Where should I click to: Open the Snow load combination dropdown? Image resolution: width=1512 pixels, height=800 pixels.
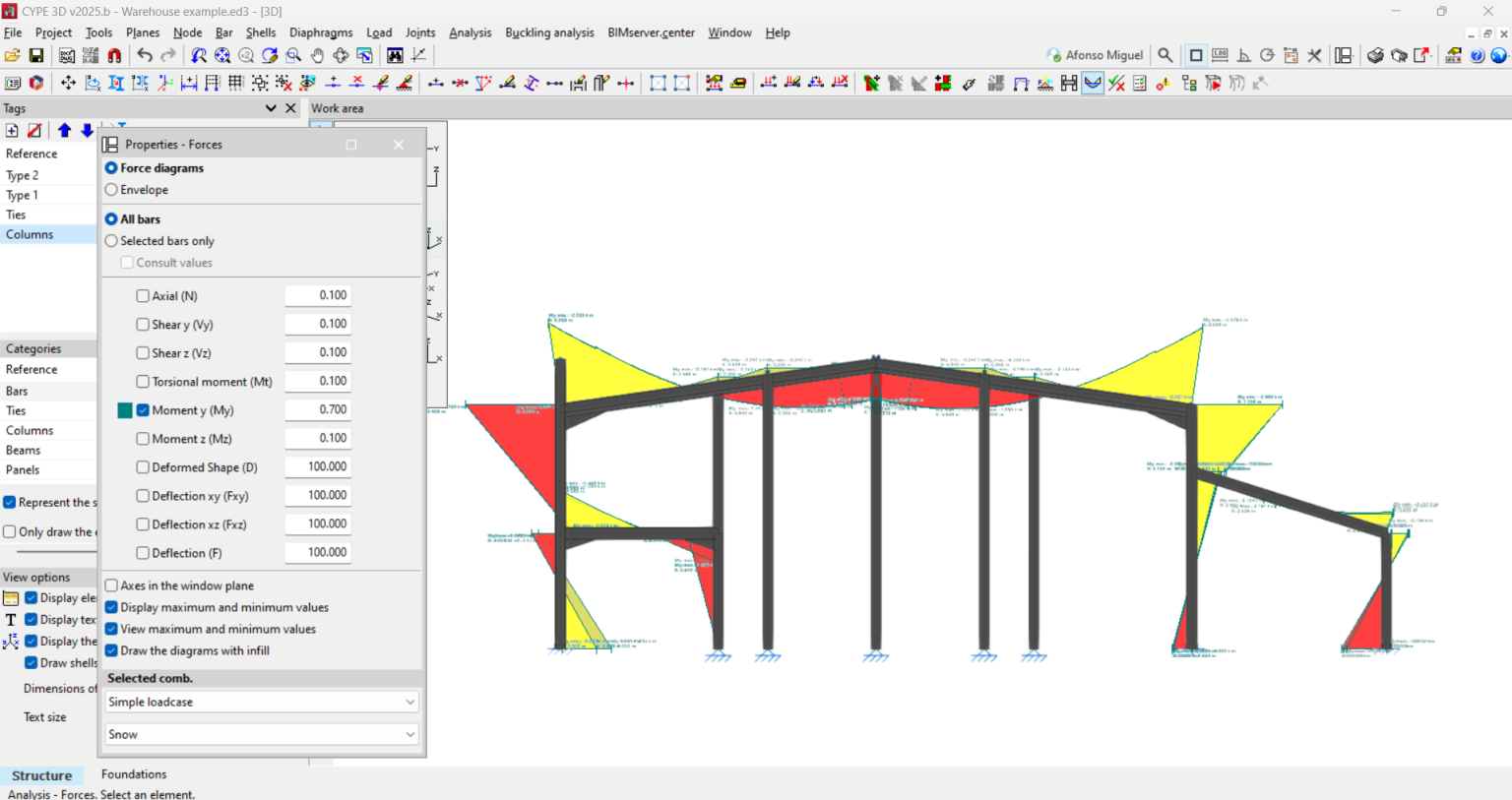(x=261, y=734)
